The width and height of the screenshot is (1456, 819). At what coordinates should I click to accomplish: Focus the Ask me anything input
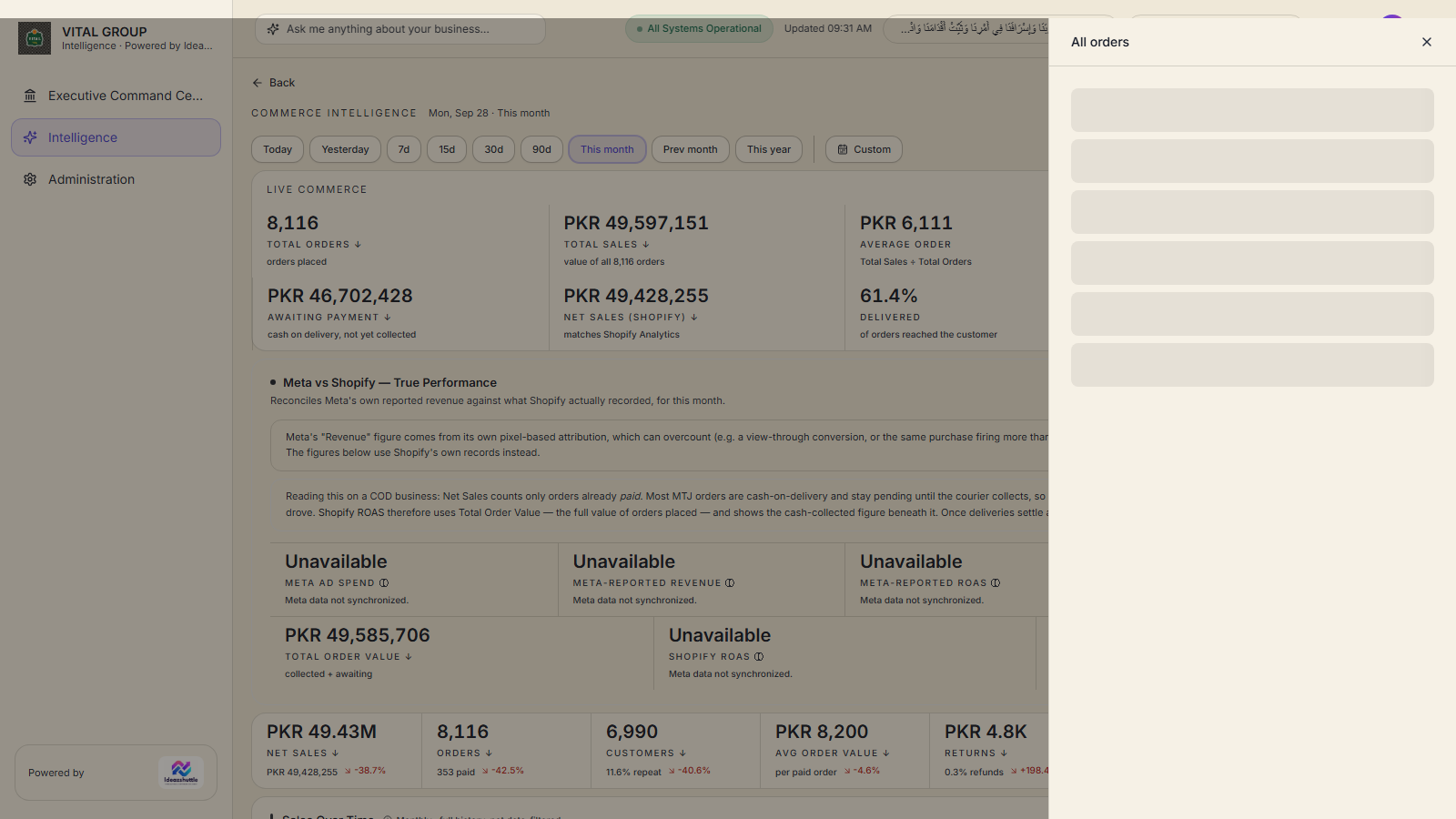pos(400,29)
